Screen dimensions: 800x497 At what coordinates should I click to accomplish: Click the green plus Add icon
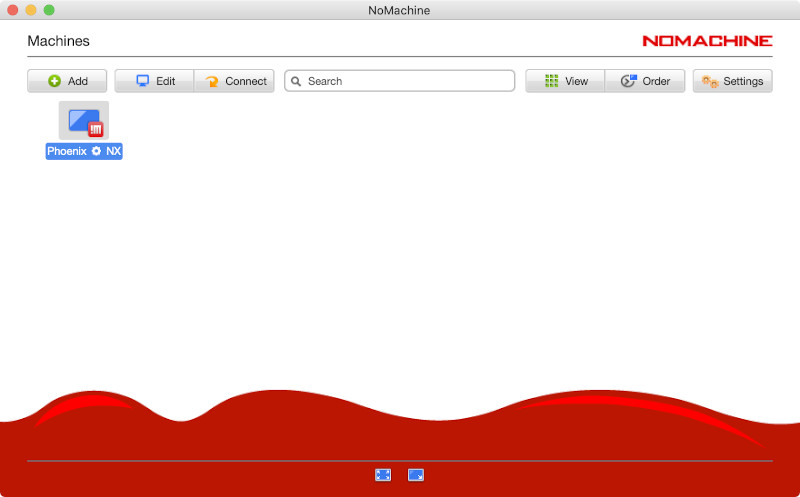55,81
